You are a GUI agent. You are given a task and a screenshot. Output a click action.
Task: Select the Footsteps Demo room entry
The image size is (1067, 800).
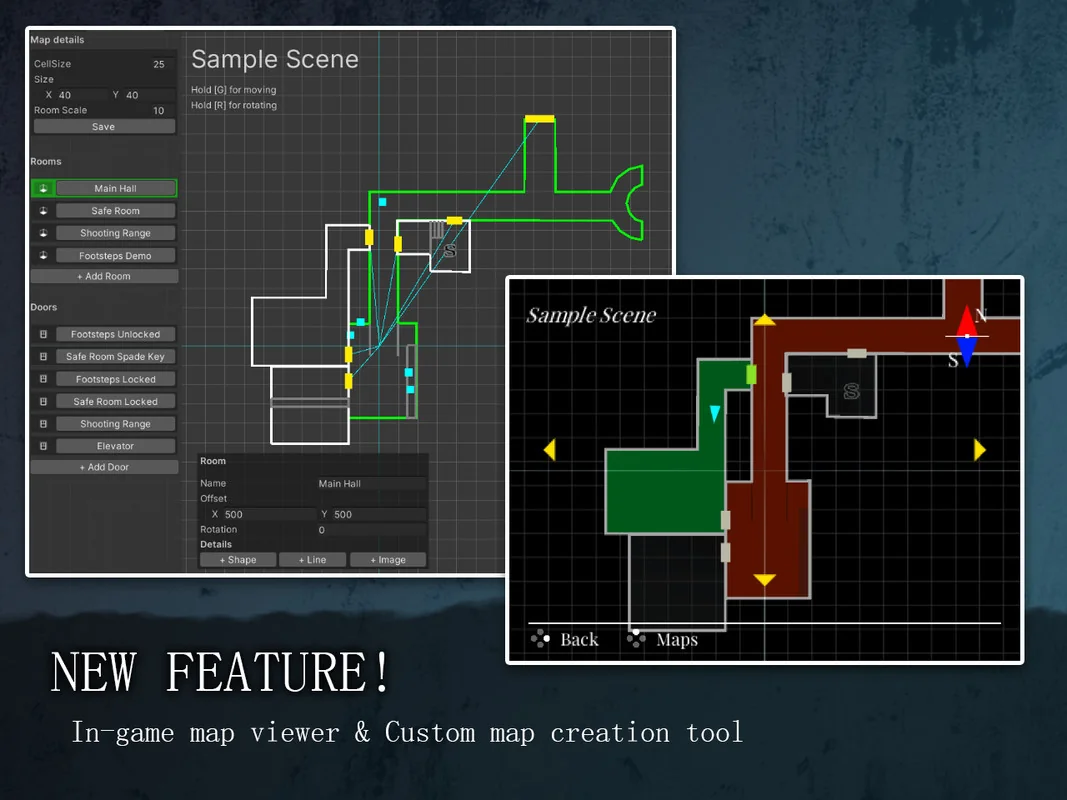[x=115, y=256]
